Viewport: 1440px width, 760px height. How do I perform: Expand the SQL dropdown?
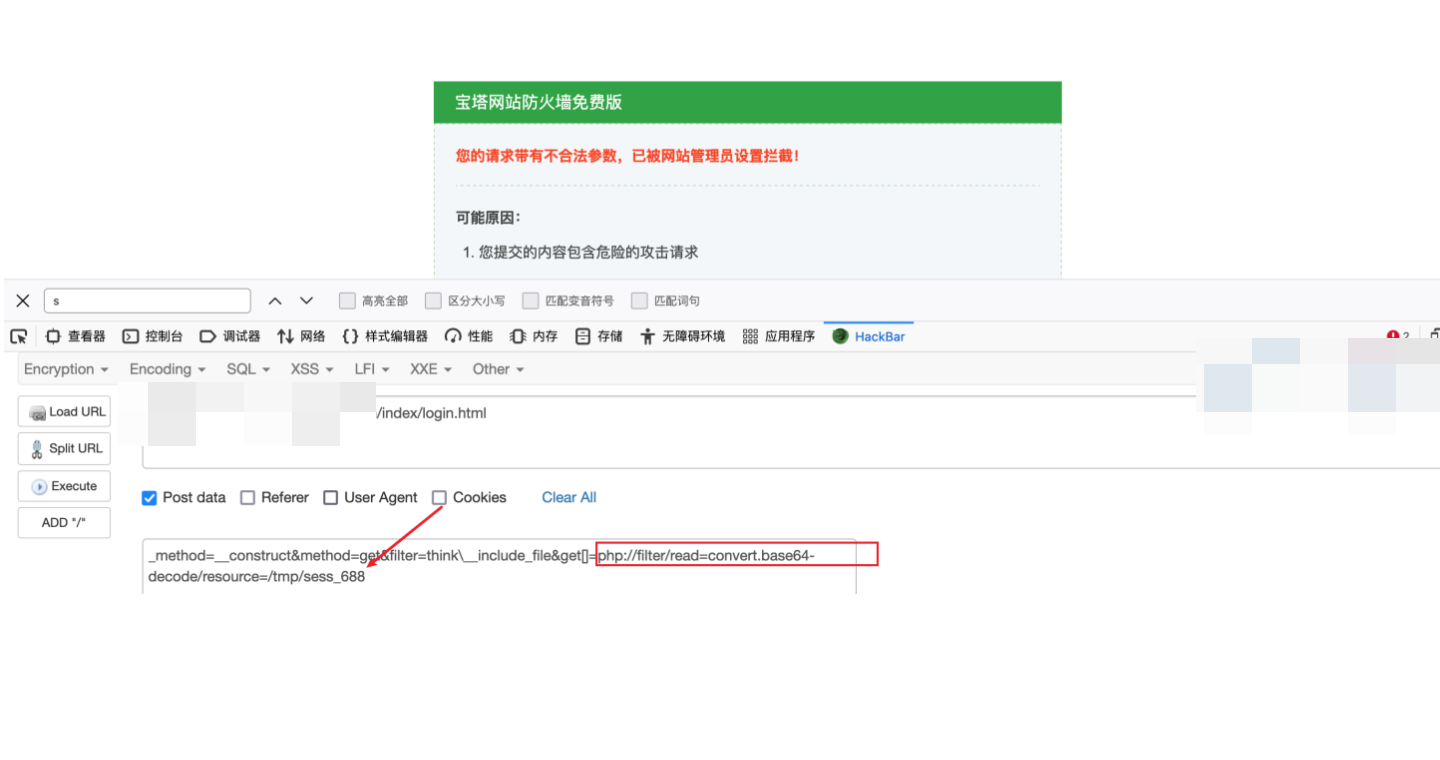point(248,369)
